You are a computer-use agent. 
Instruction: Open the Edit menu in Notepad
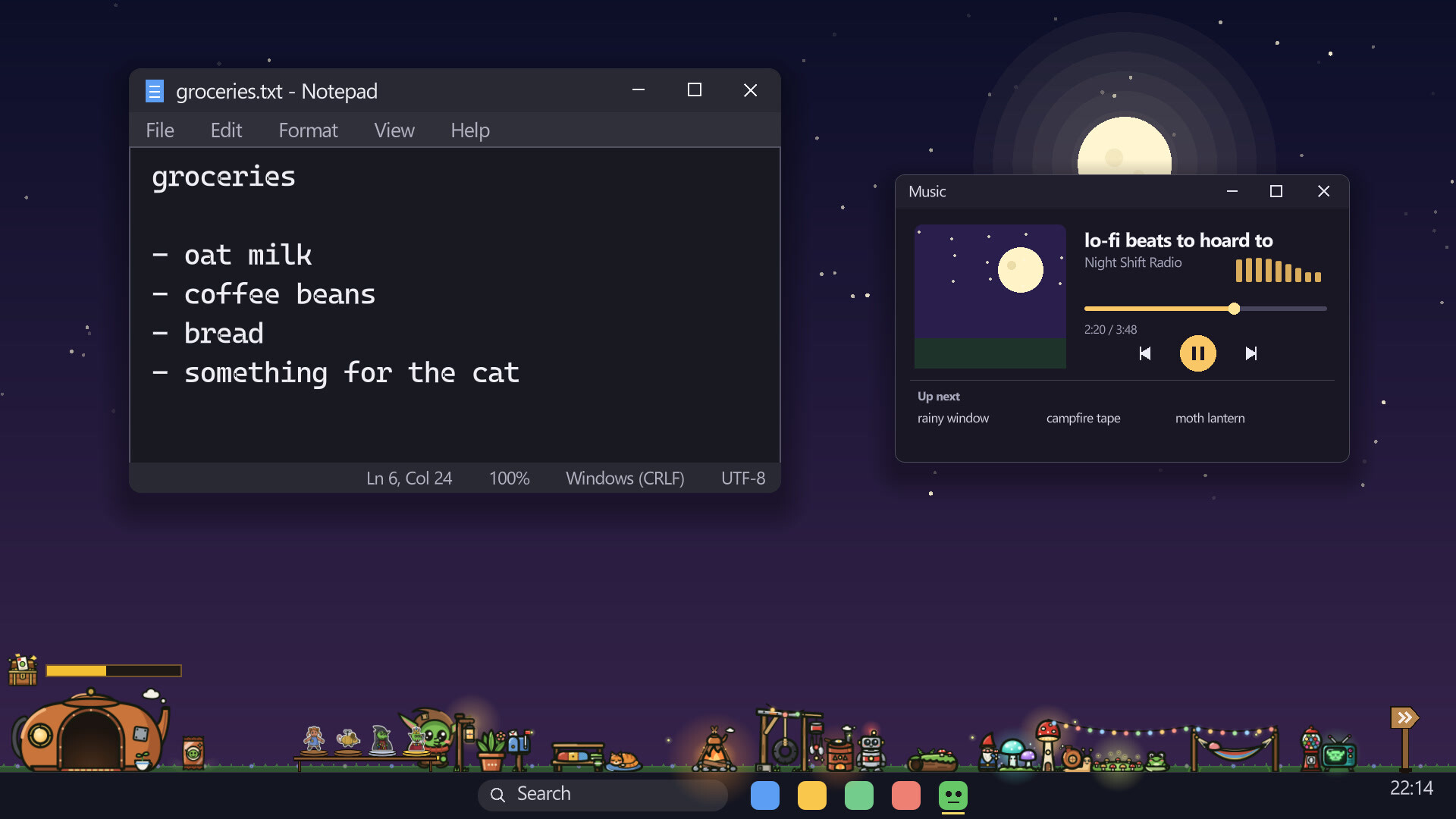[x=226, y=130]
